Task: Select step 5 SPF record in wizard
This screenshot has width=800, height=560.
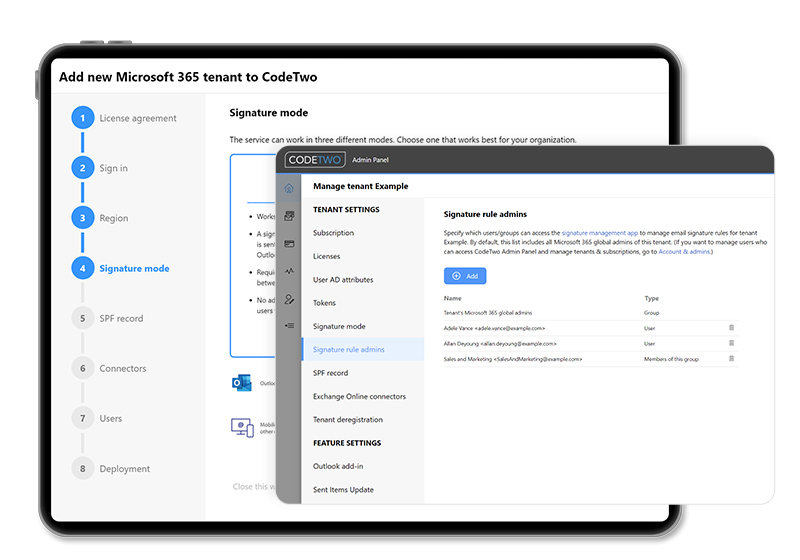Action: (121, 318)
